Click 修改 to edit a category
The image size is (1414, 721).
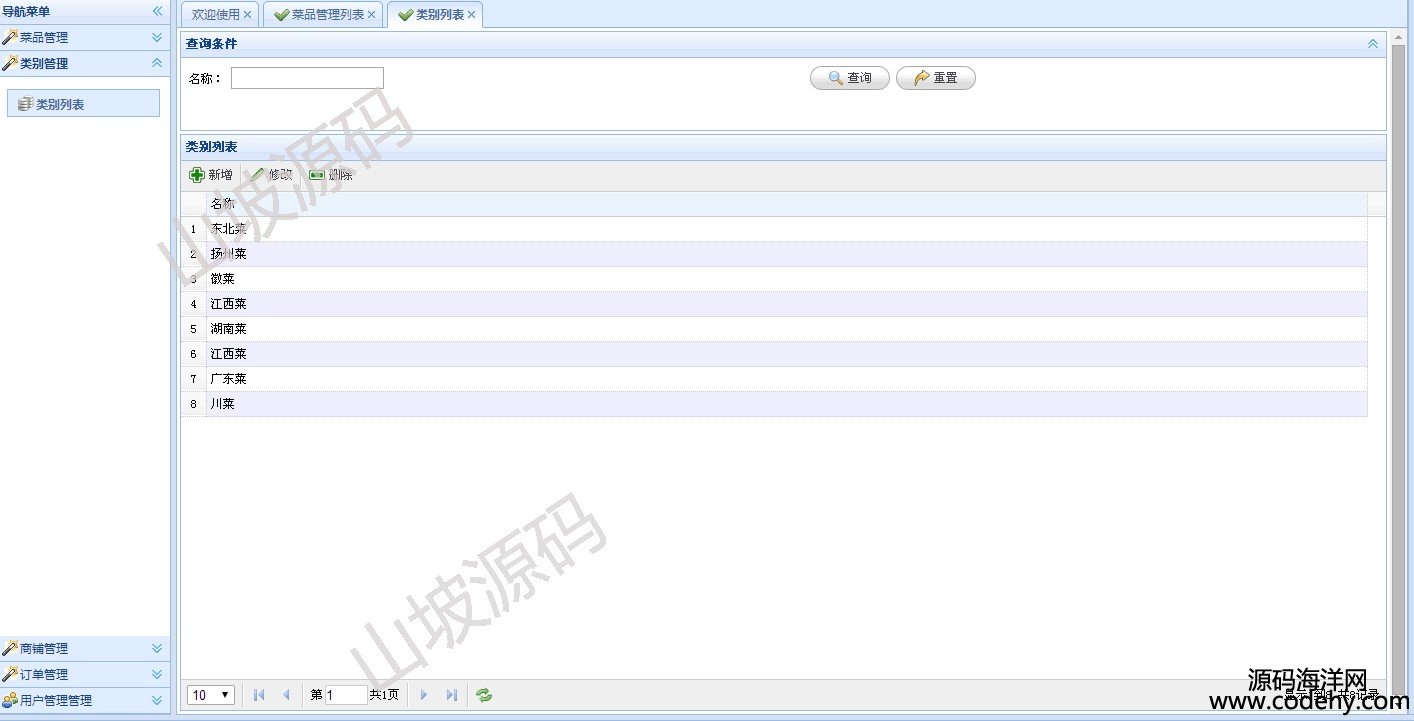click(271, 175)
